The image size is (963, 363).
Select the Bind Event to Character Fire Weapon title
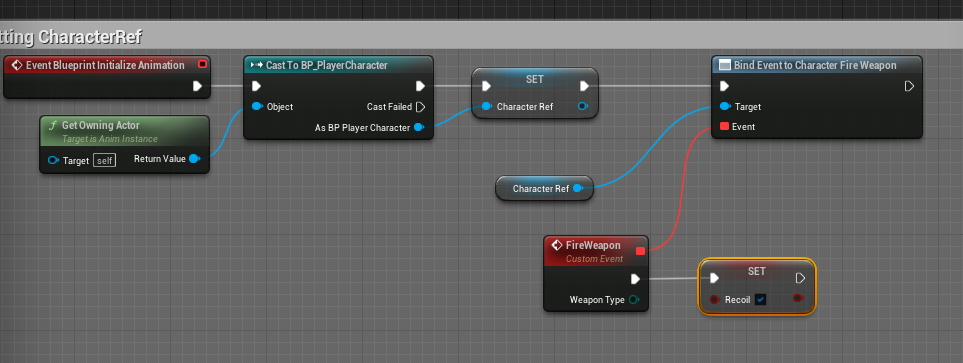[x=815, y=65]
